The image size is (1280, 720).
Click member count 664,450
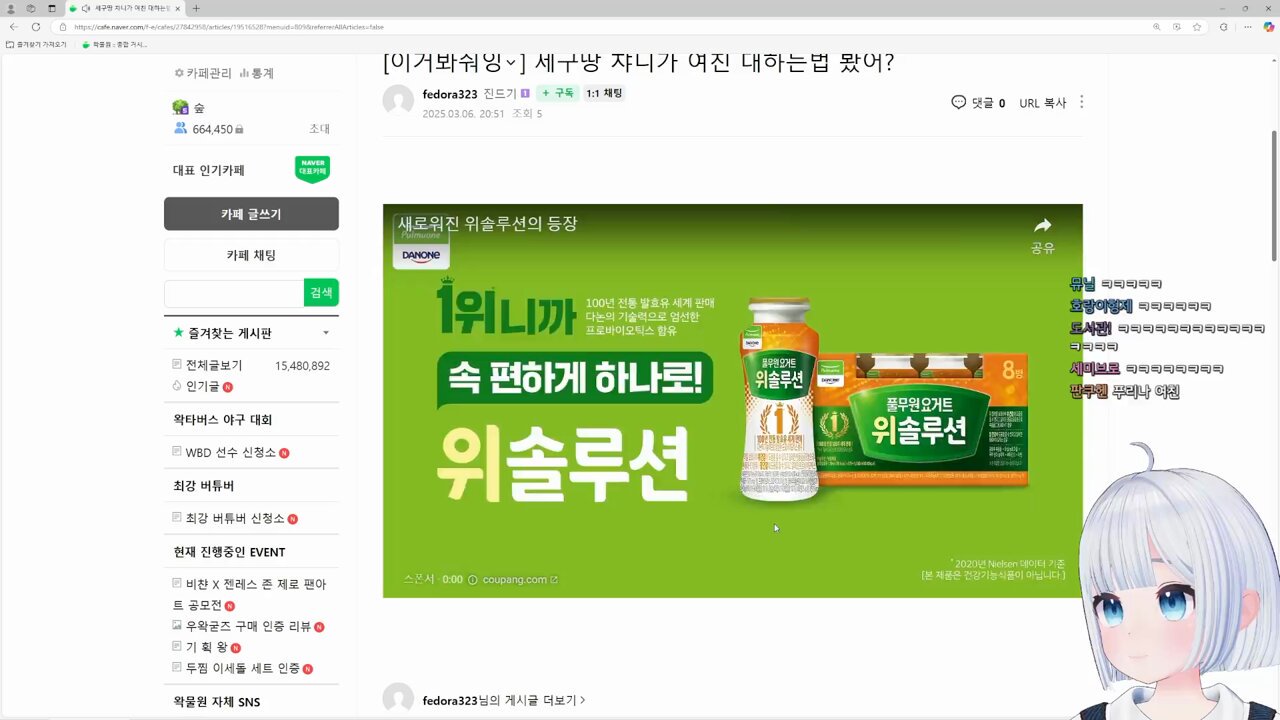point(212,129)
